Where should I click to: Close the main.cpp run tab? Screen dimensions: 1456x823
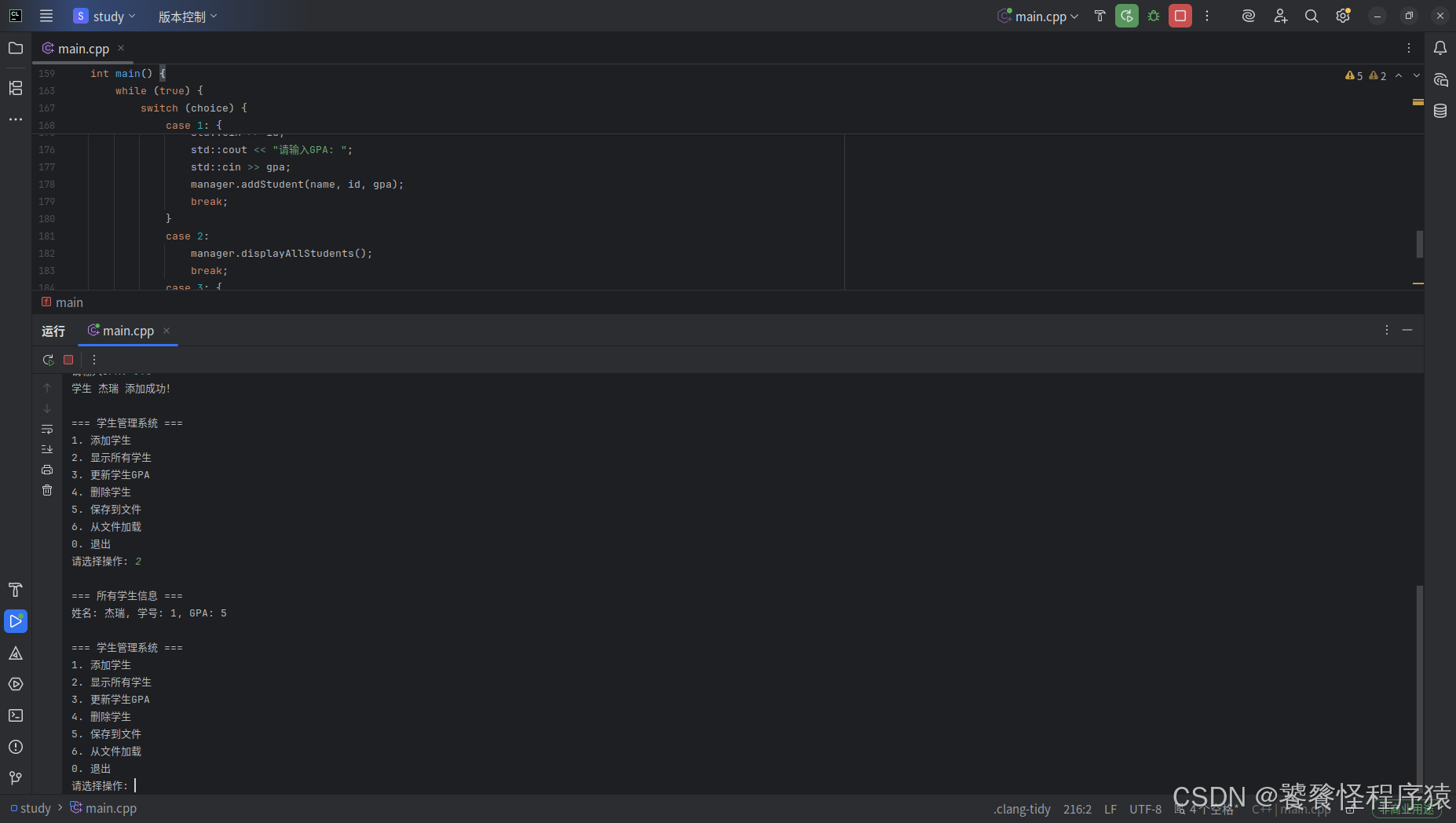pos(166,331)
